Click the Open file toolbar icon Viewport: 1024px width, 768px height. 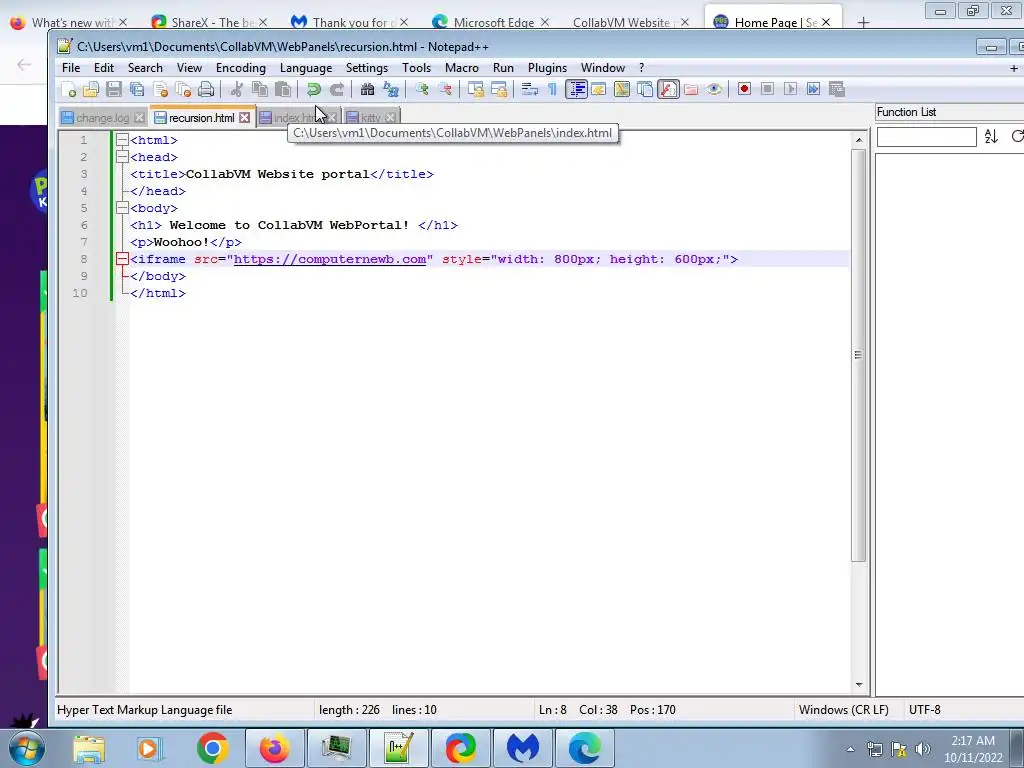tap(91, 89)
